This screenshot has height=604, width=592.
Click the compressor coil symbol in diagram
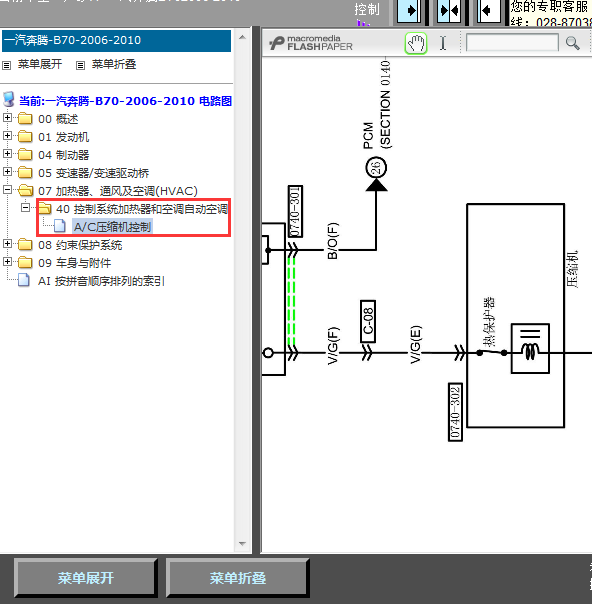(530, 348)
